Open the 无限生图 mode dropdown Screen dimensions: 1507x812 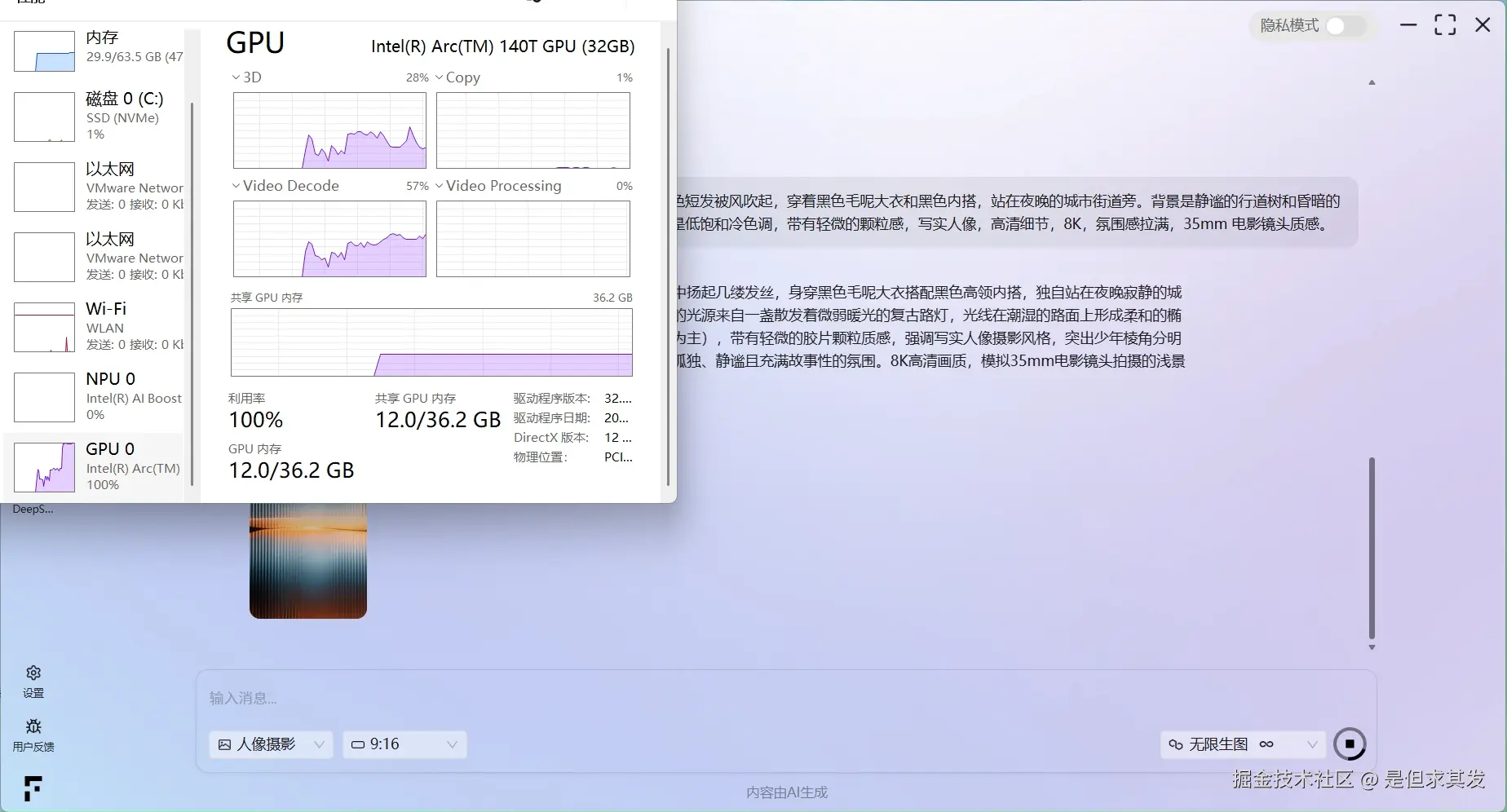(1313, 744)
